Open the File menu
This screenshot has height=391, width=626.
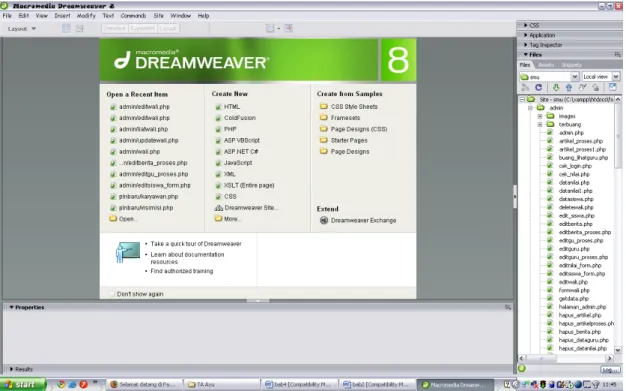click(7, 16)
